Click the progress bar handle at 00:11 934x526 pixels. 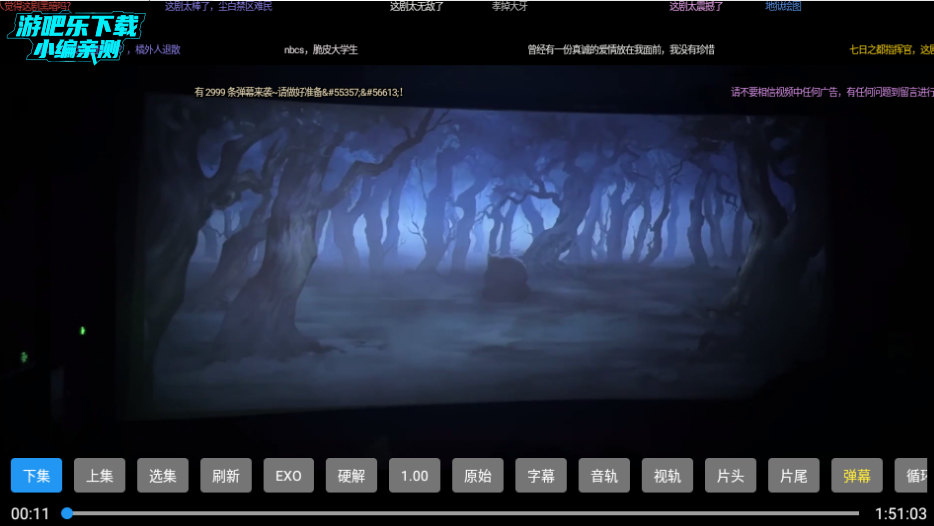[x=67, y=513]
